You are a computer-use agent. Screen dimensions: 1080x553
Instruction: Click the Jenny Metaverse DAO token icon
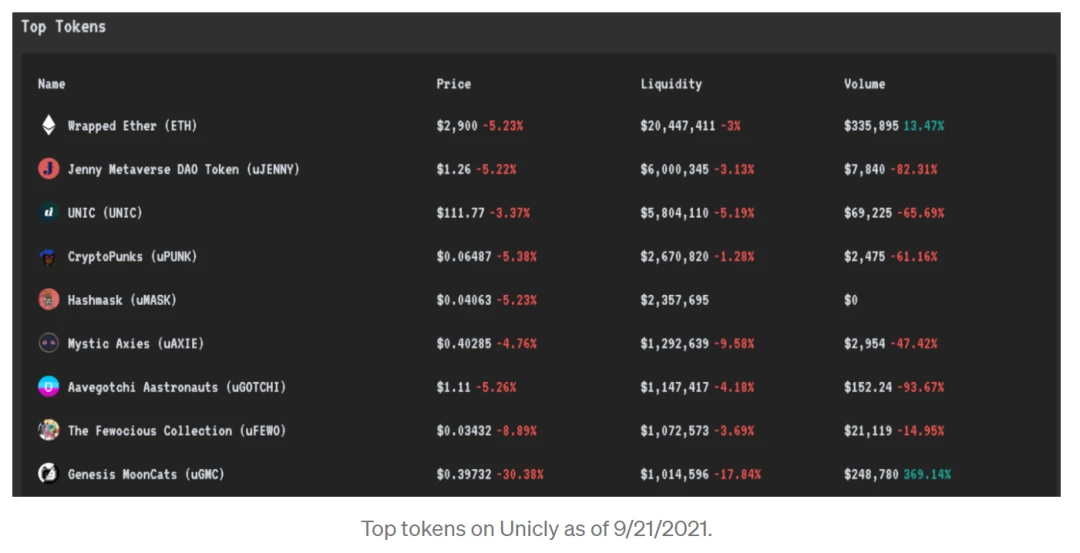click(48, 169)
